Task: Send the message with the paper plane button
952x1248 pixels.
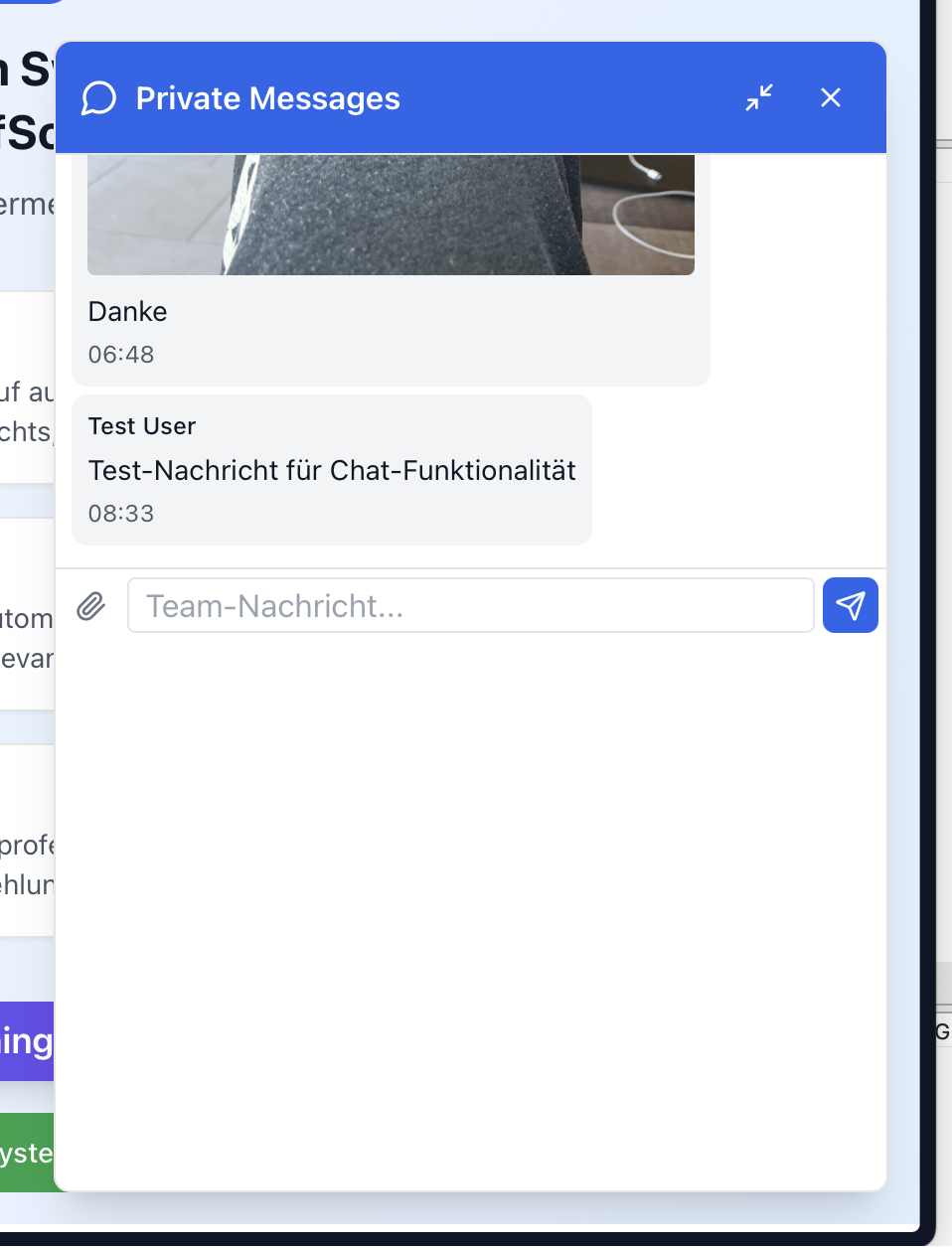Action: tap(850, 605)
